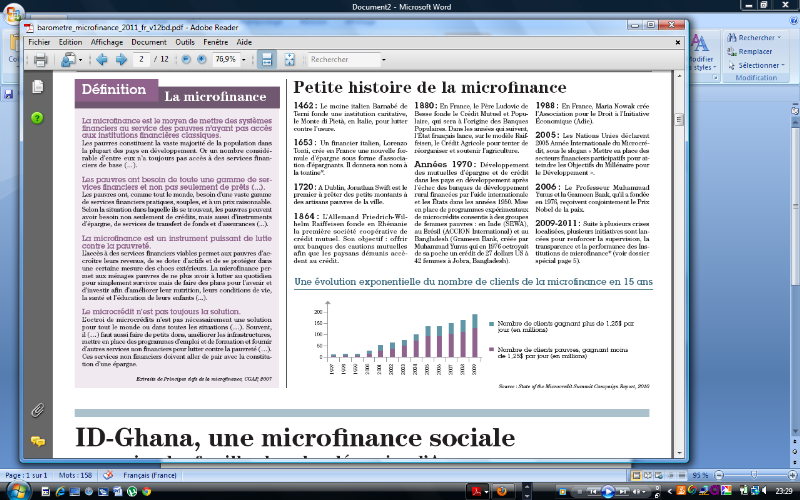Screen dimensions: 800x500
Task: Click Word zoom out minus button
Action: (x=719, y=476)
